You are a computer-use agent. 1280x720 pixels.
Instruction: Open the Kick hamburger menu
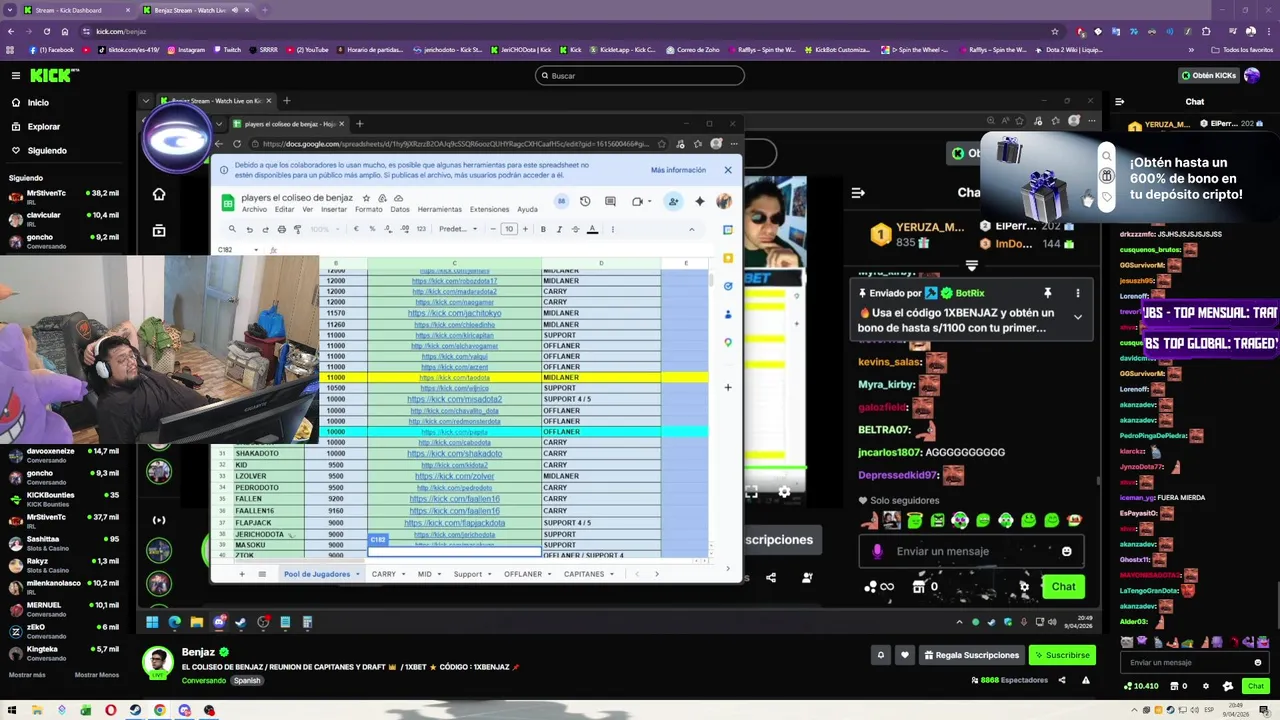pyautogui.click(x=15, y=75)
